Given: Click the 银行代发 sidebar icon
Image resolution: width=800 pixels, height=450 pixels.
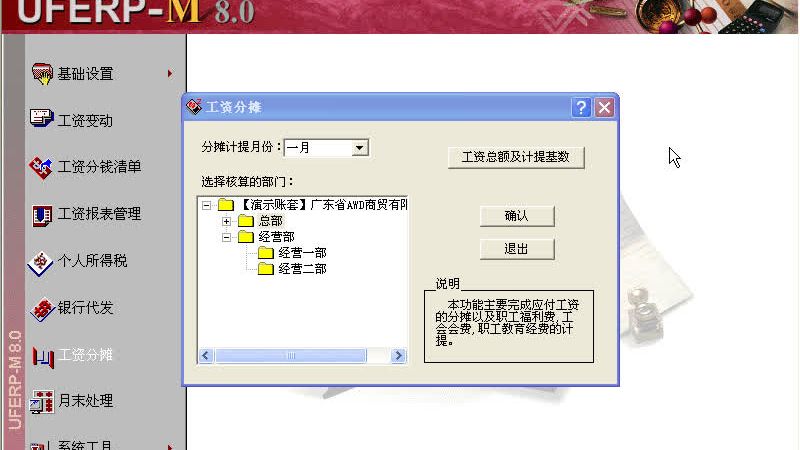Looking at the screenshot, I should pos(42,309).
